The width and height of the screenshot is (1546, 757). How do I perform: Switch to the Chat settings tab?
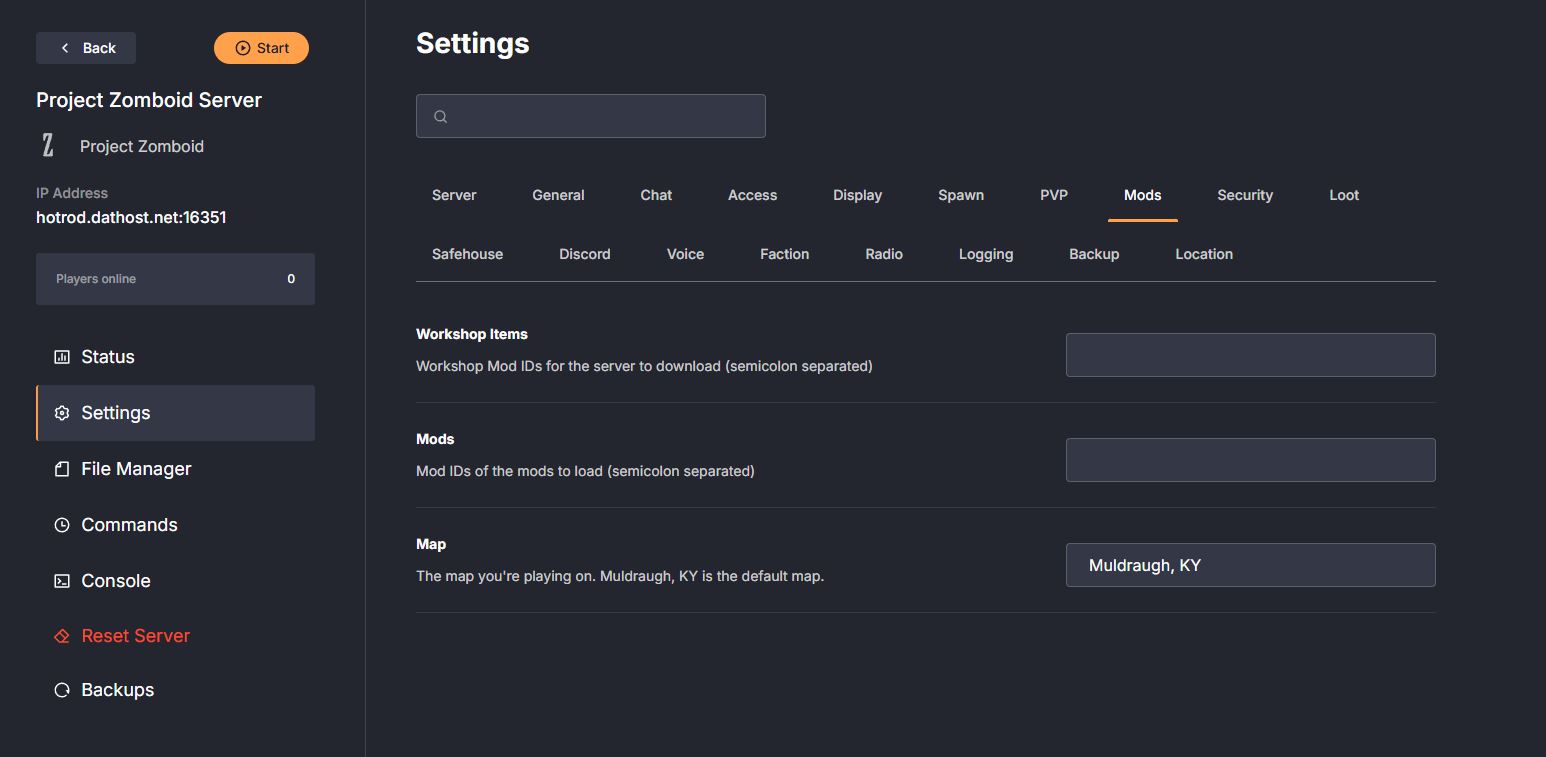coord(656,195)
